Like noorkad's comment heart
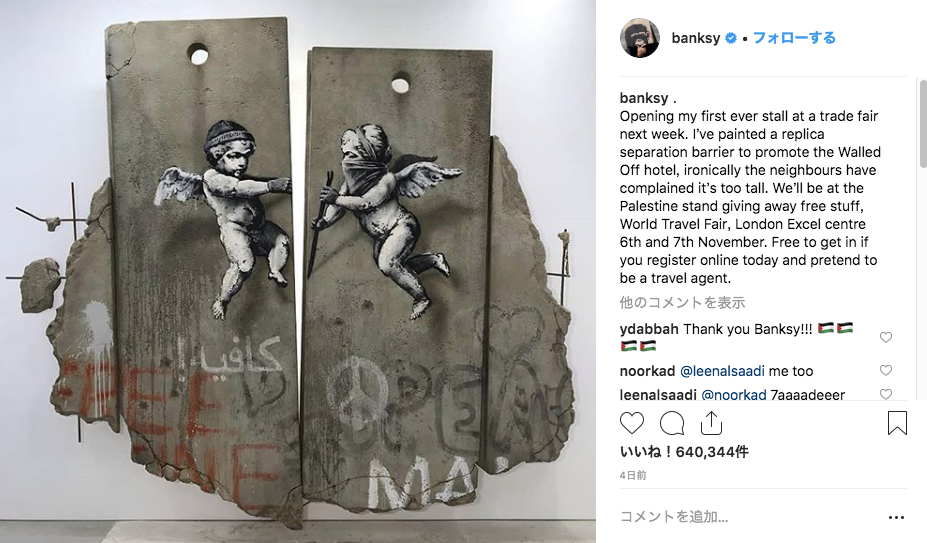Image resolution: width=927 pixels, height=543 pixels. [886, 370]
